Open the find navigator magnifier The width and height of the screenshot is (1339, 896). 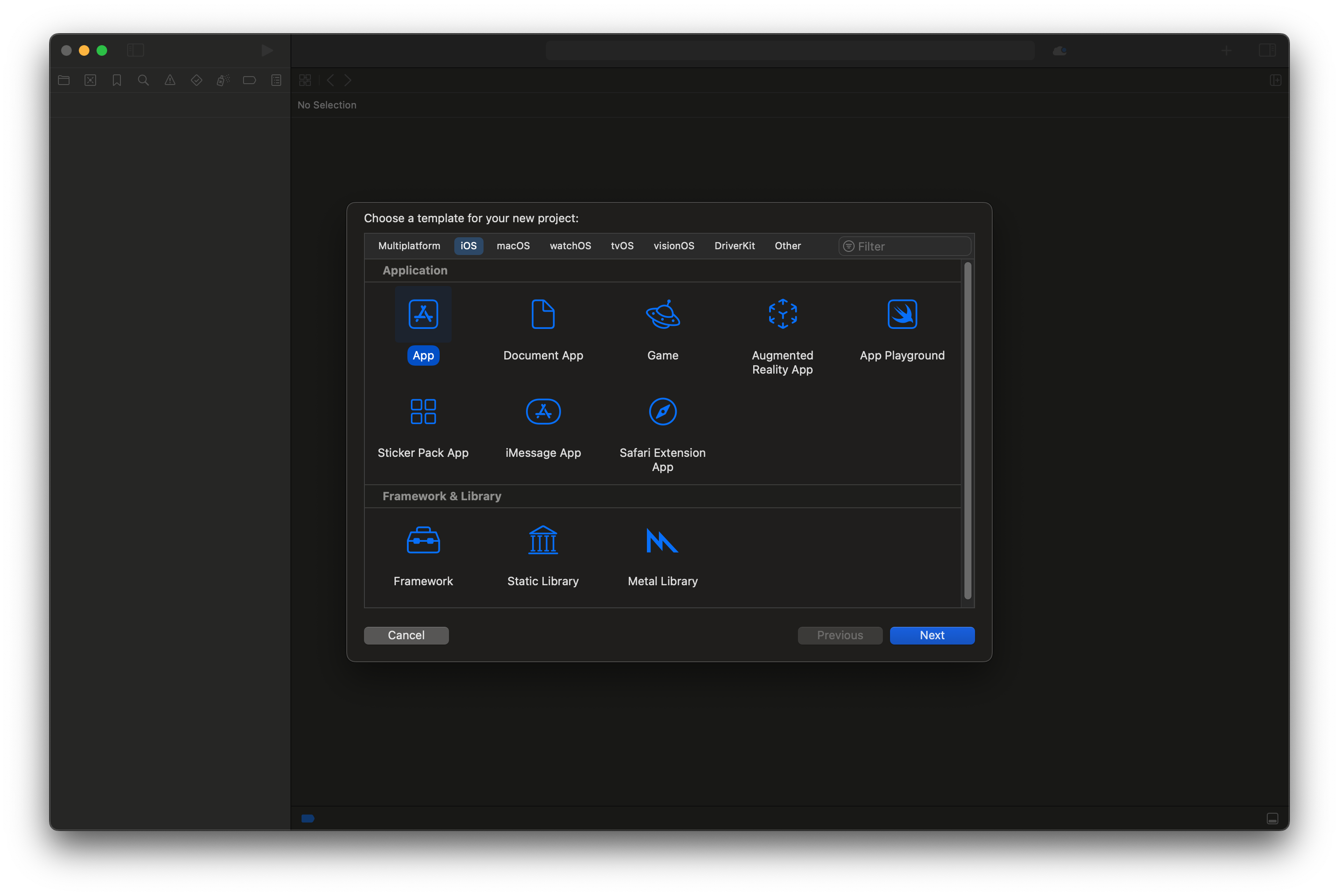pyautogui.click(x=143, y=81)
